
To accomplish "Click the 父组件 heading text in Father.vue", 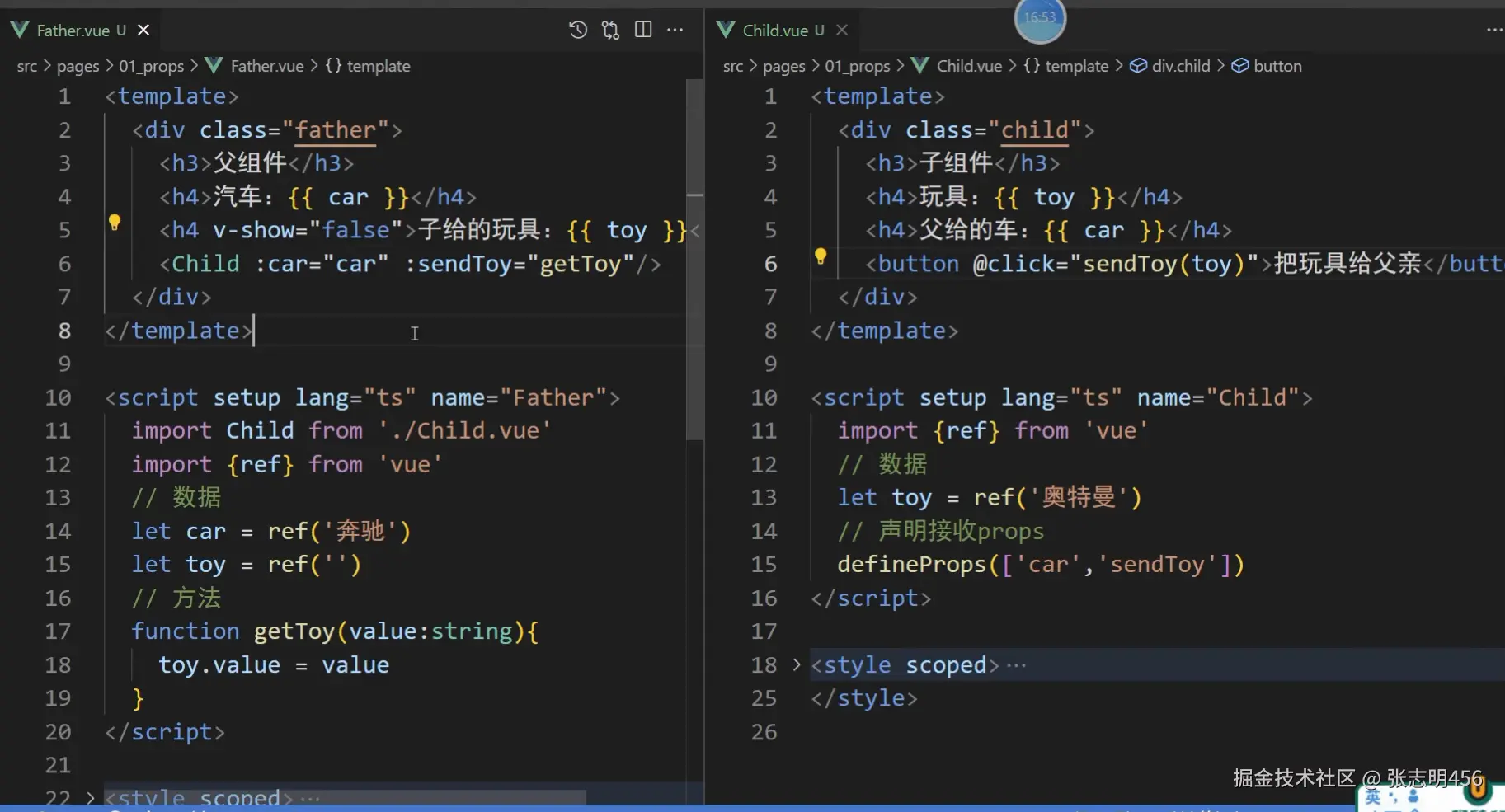I will (250, 163).
